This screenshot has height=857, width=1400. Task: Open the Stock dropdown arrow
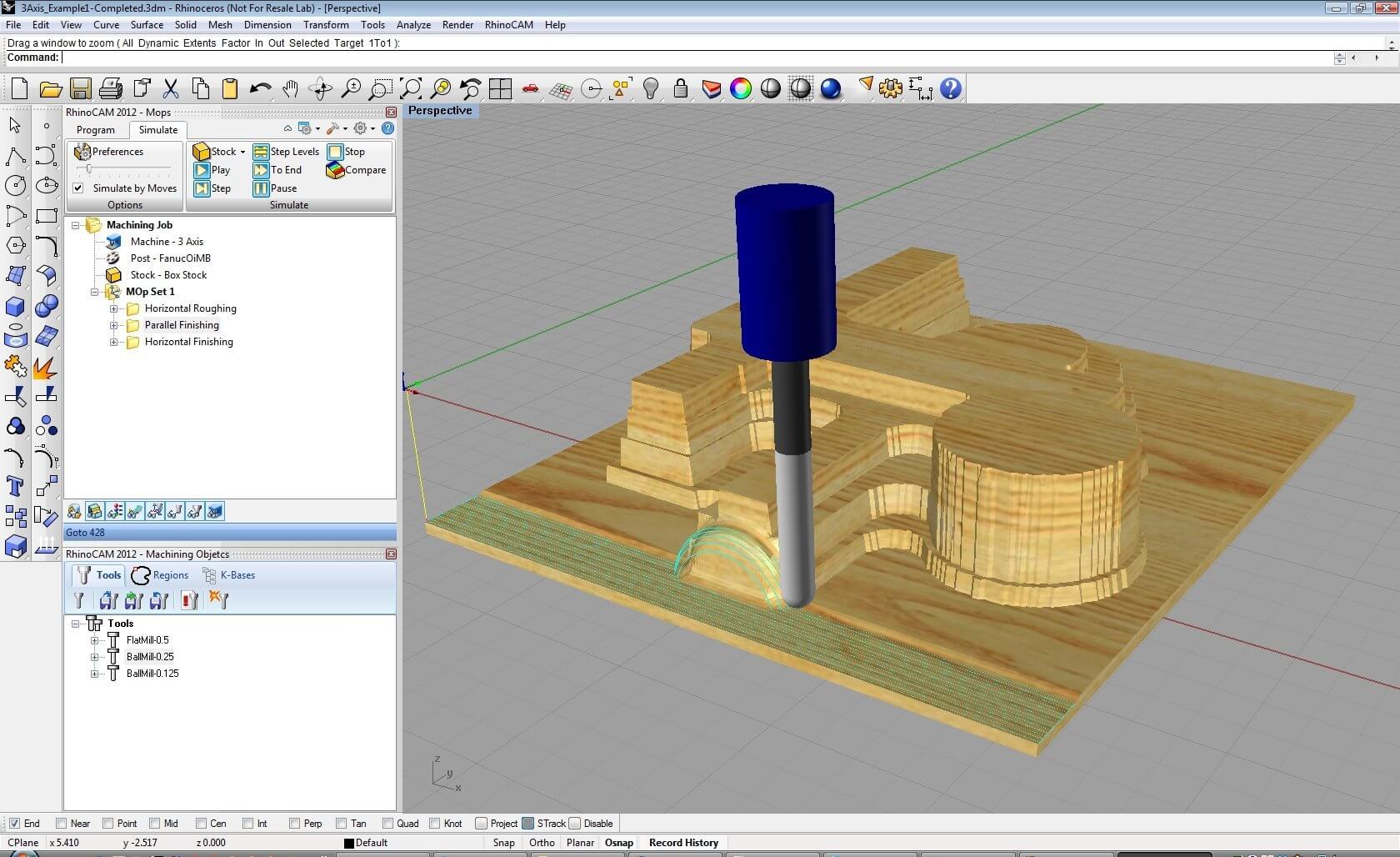242,152
